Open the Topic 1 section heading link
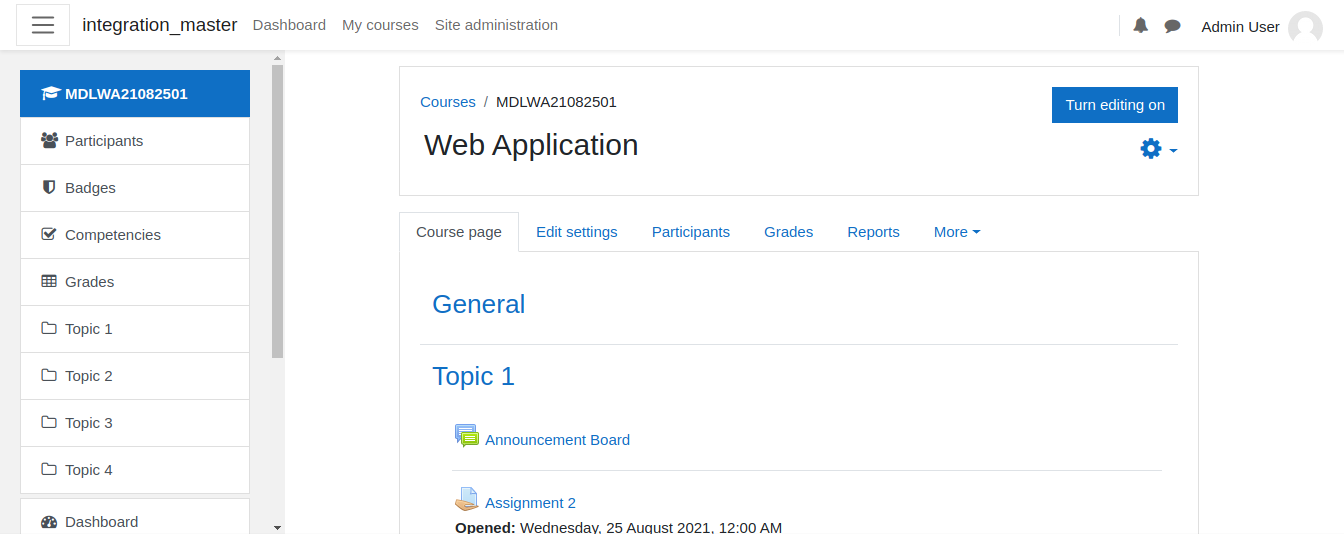The image size is (1344, 534). click(x=473, y=376)
